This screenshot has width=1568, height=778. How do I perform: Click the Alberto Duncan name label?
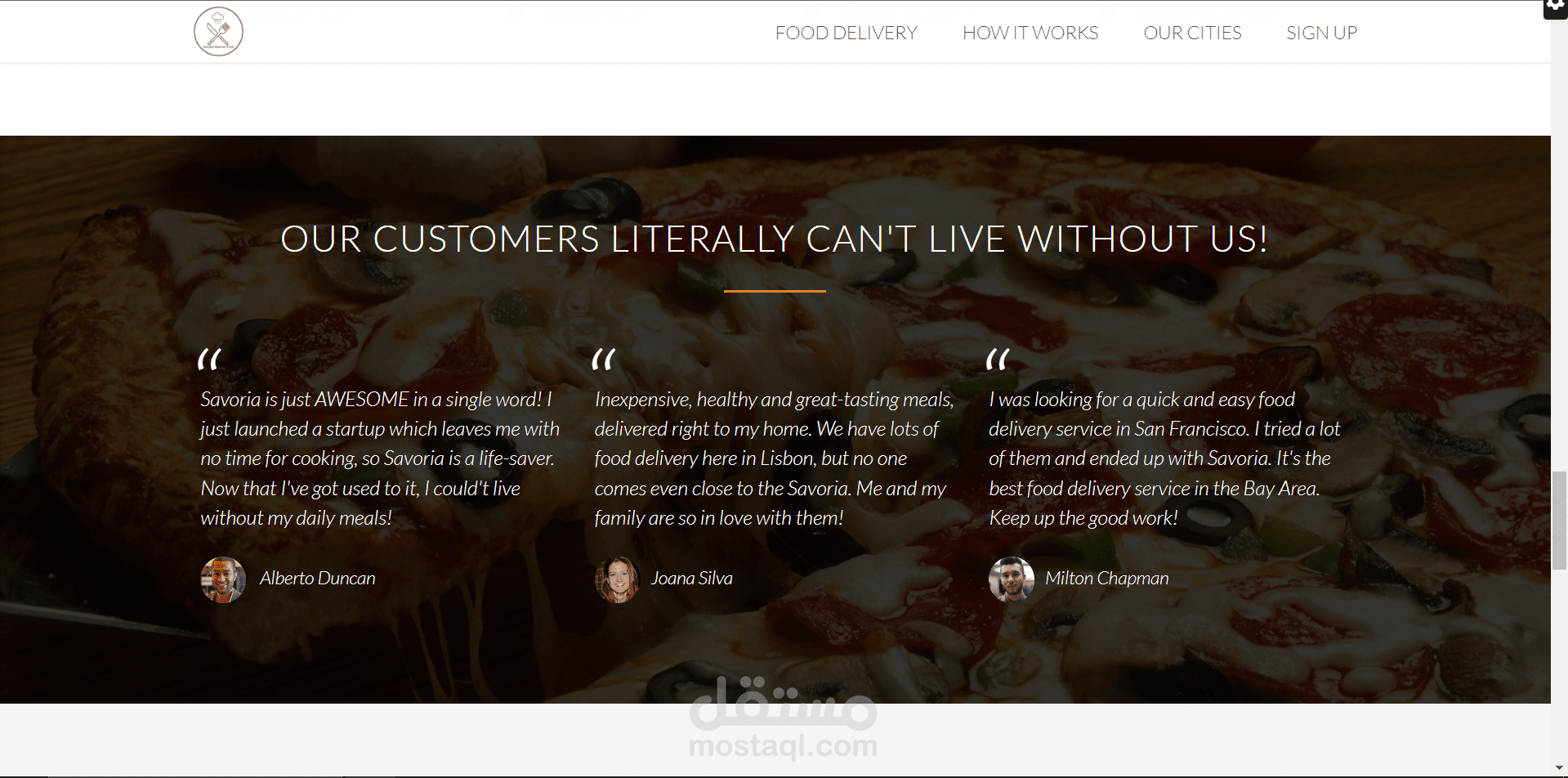(x=318, y=579)
